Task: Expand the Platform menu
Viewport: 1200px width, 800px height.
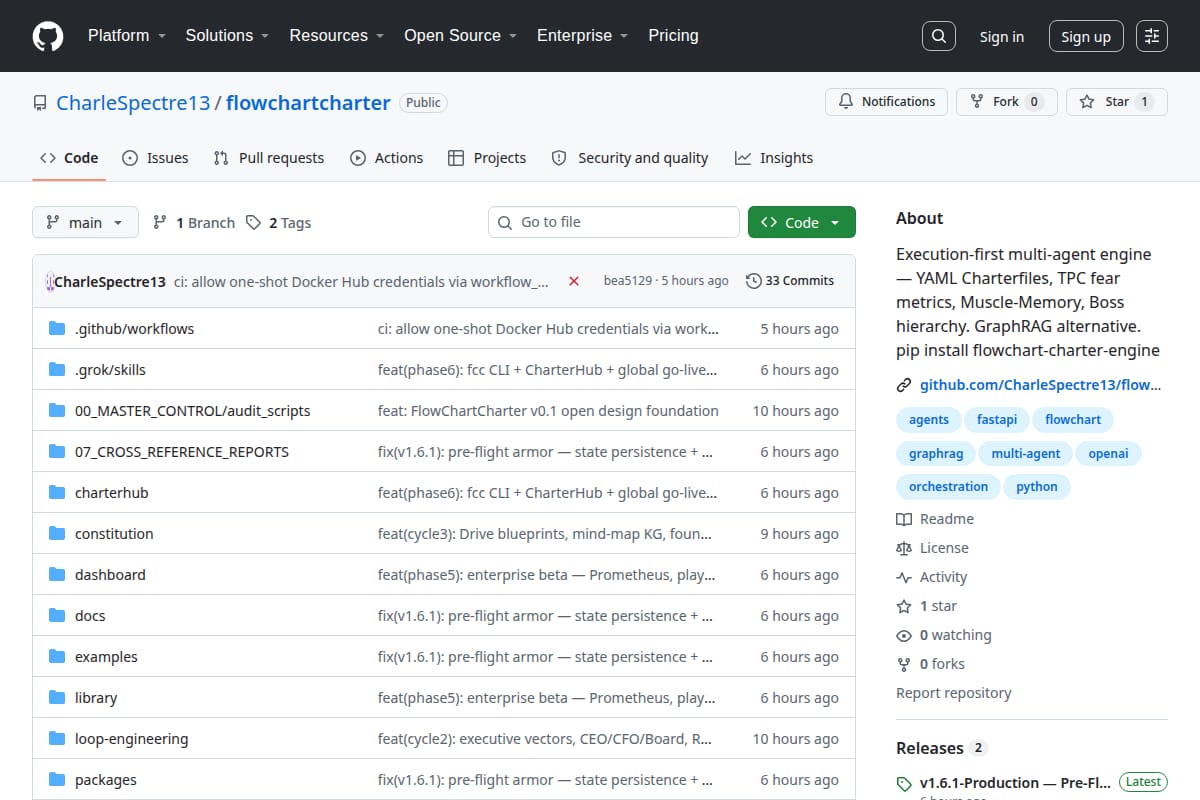Action: pyautogui.click(x=126, y=35)
